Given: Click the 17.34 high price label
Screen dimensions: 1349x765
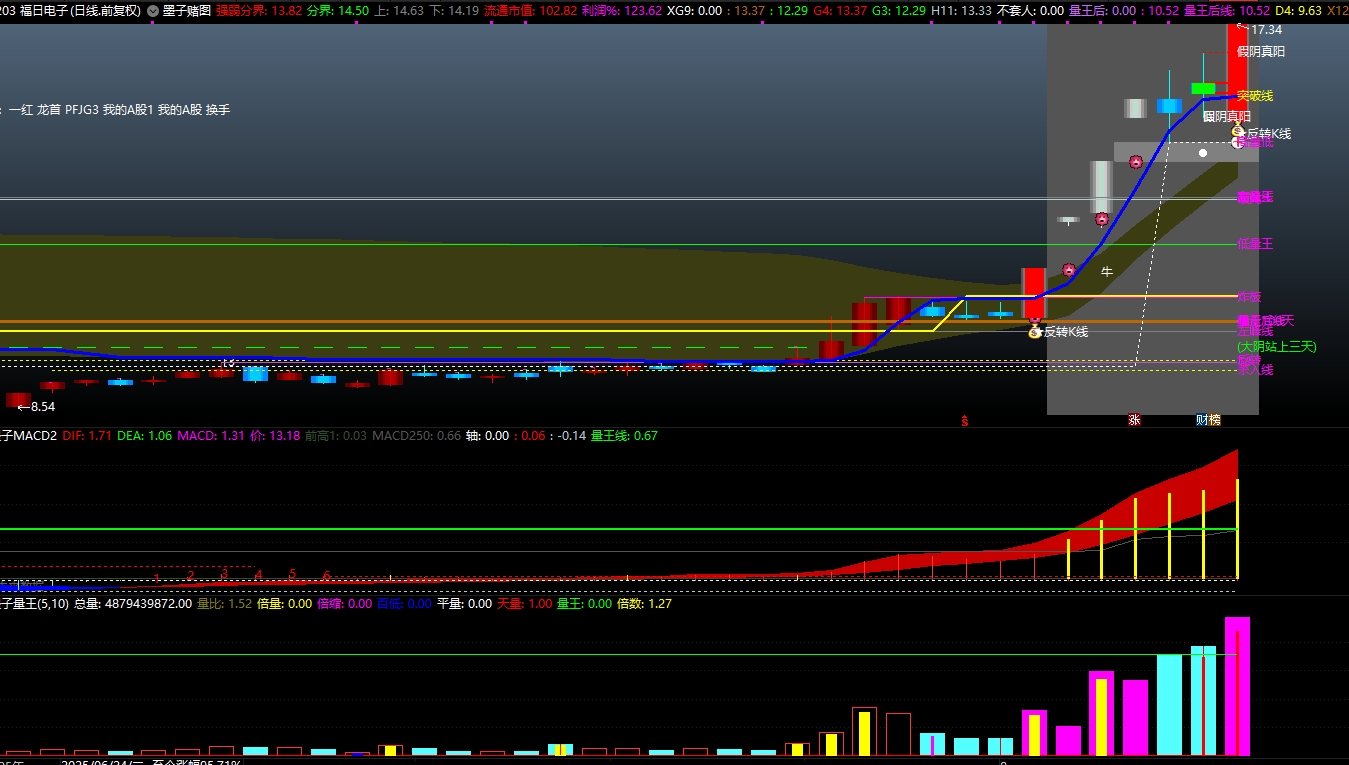Looking at the screenshot, I should pyautogui.click(x=1265, y=31).
